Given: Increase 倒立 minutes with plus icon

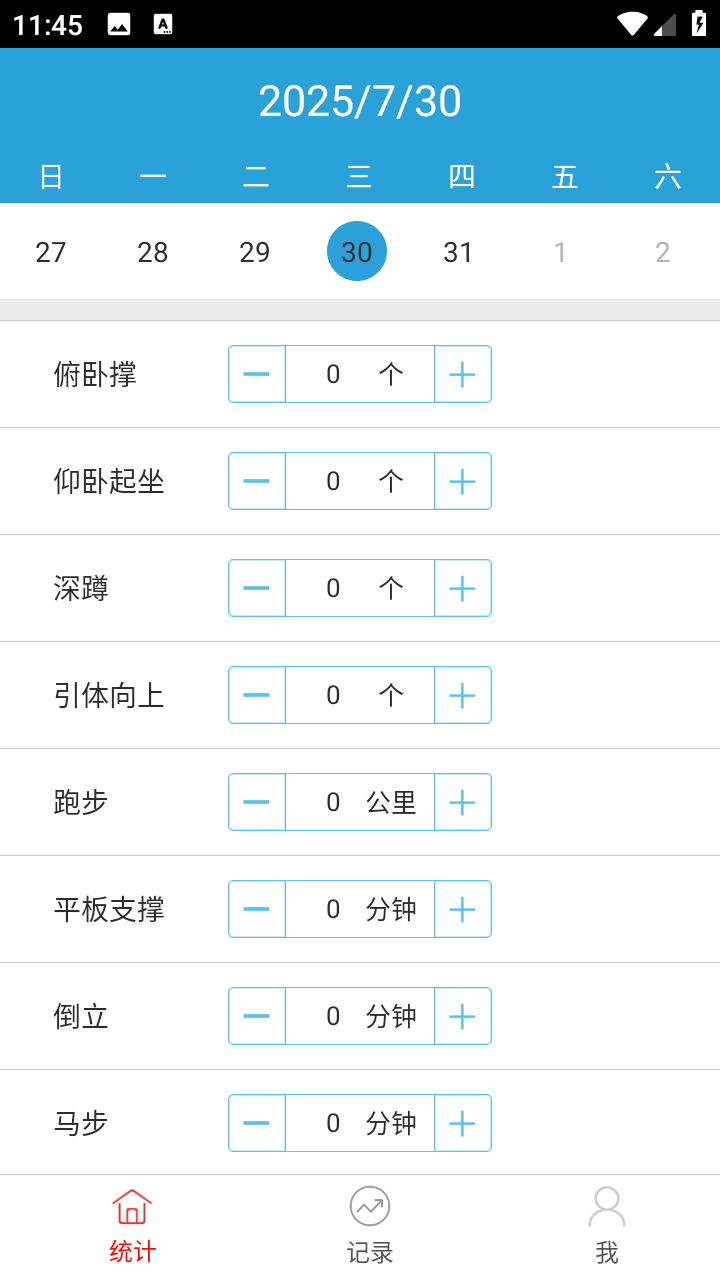Looking at the screenshot, I should pyautogui.click(x=463, y=1016).
